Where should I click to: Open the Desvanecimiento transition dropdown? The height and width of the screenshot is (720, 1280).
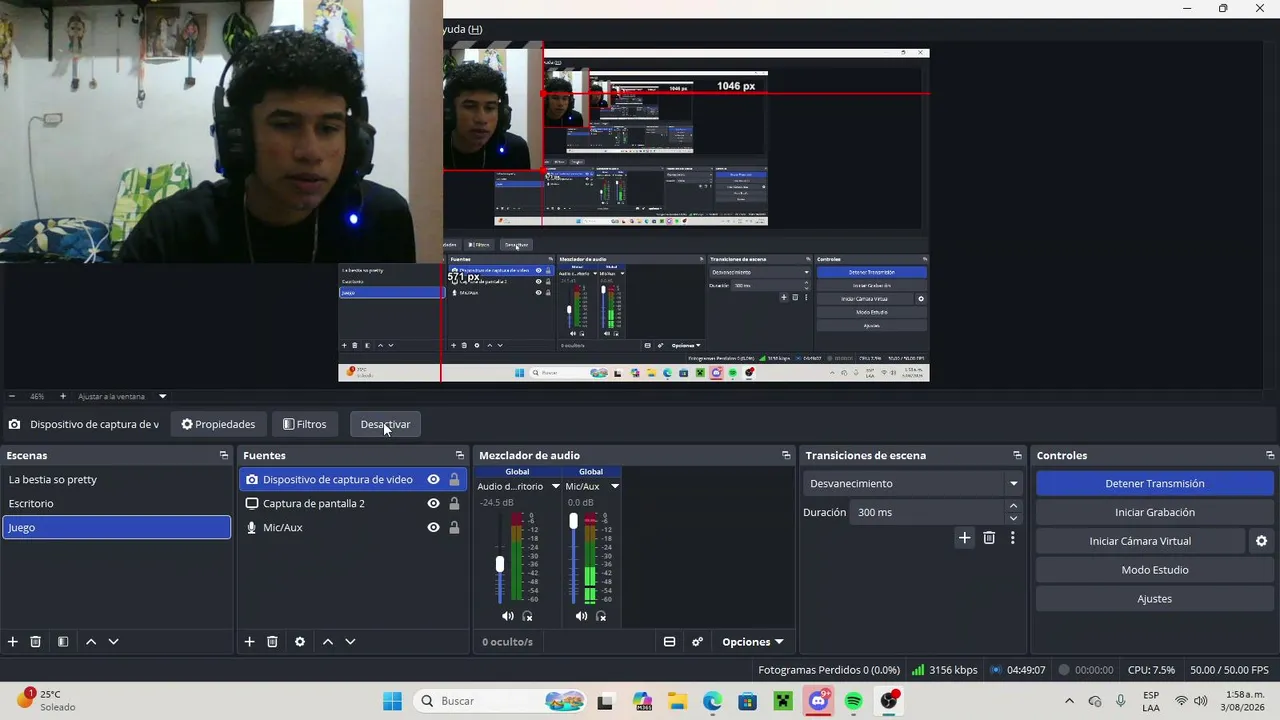click(x=912, y=484)
